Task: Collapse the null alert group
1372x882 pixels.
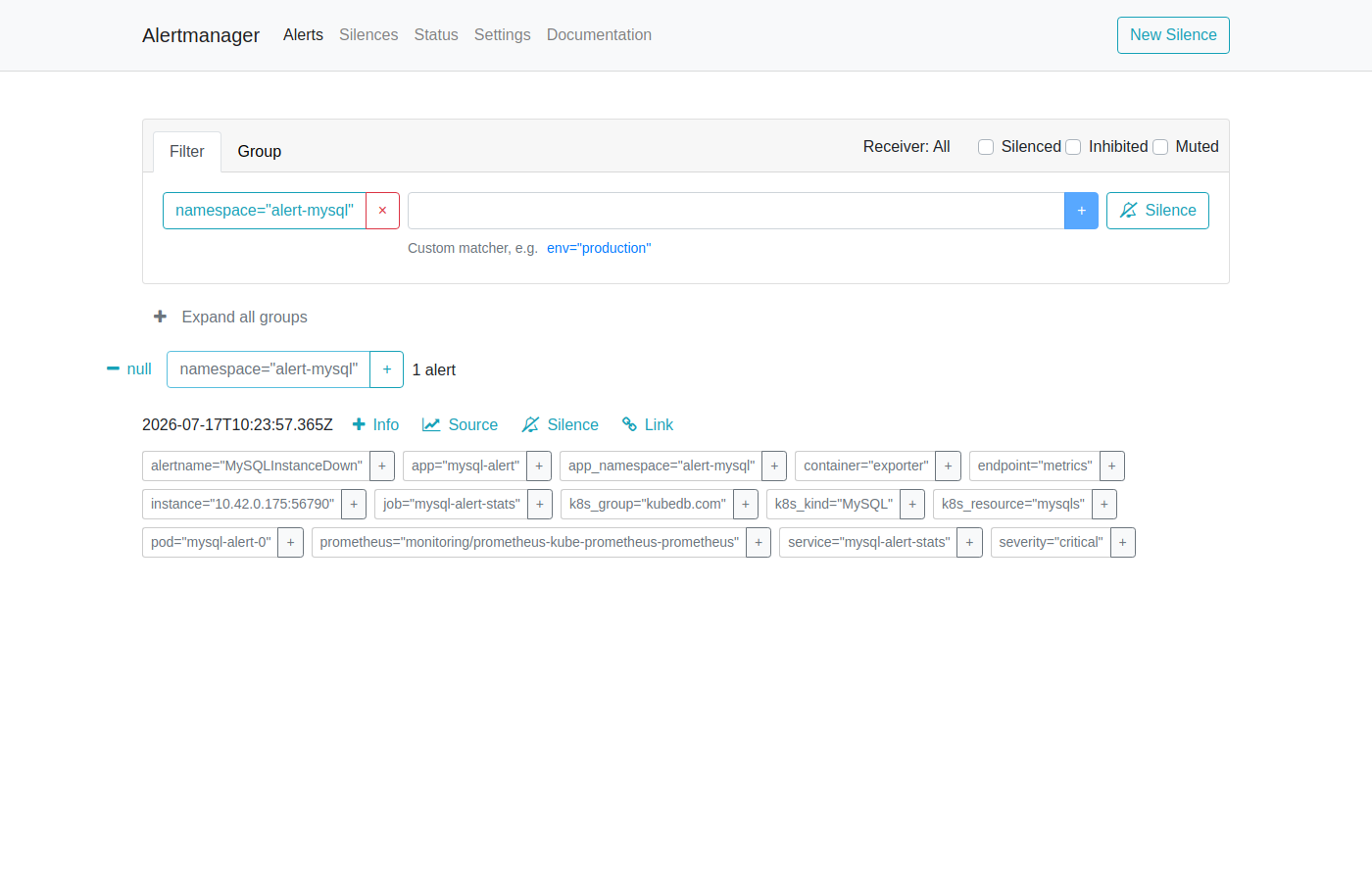Action: [113, 368]
